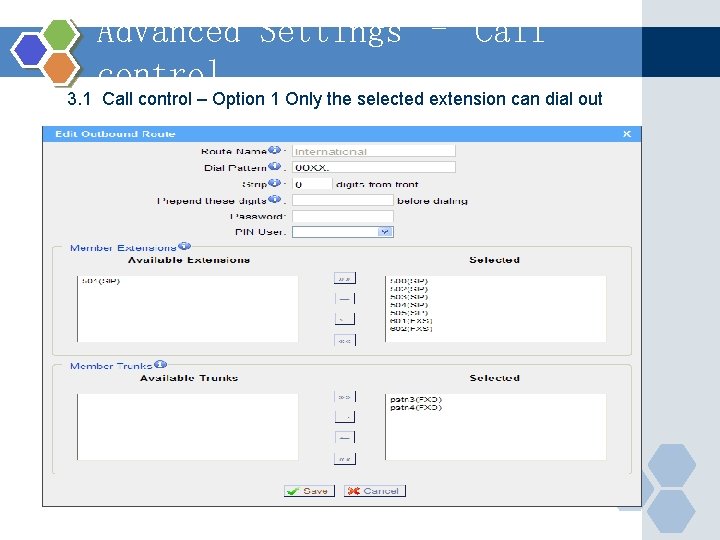
Task: Open Member Extensions info icon
Action: click(x=184, y=246)
